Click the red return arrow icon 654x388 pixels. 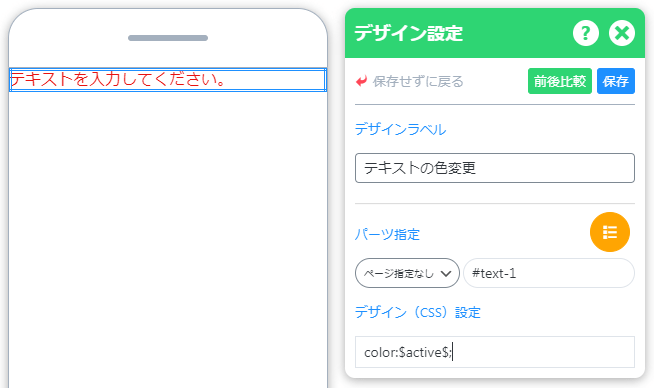pyautogui.click(x=361, y=81)
